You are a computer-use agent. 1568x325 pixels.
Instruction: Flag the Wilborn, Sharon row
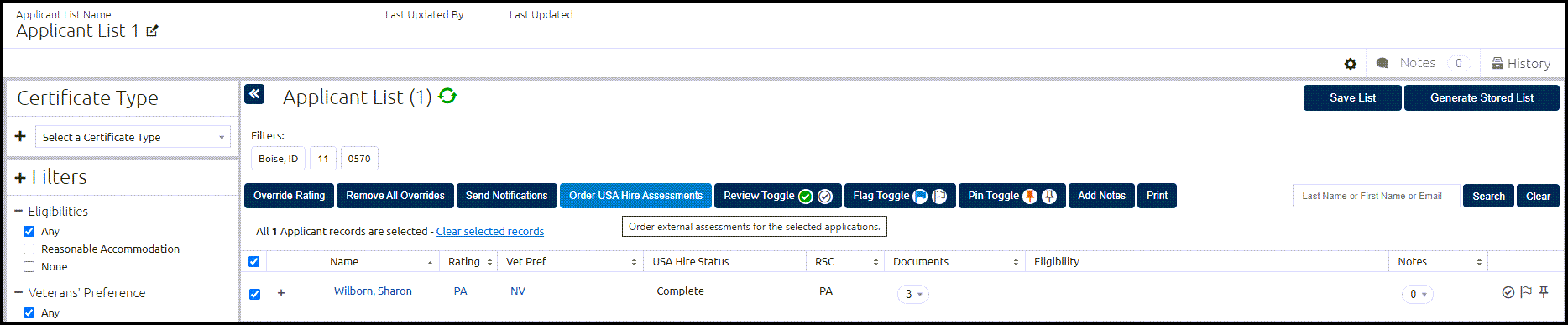1526,292
